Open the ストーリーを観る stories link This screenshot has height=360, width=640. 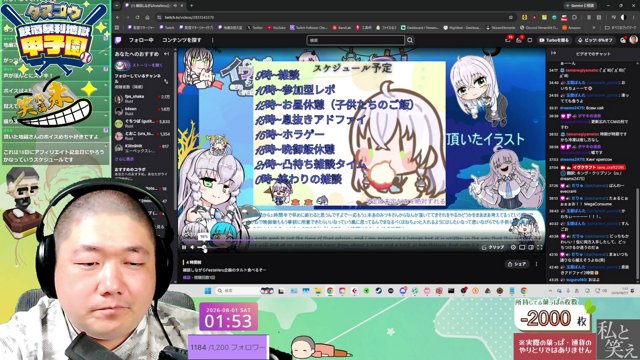tap(139, 65)
